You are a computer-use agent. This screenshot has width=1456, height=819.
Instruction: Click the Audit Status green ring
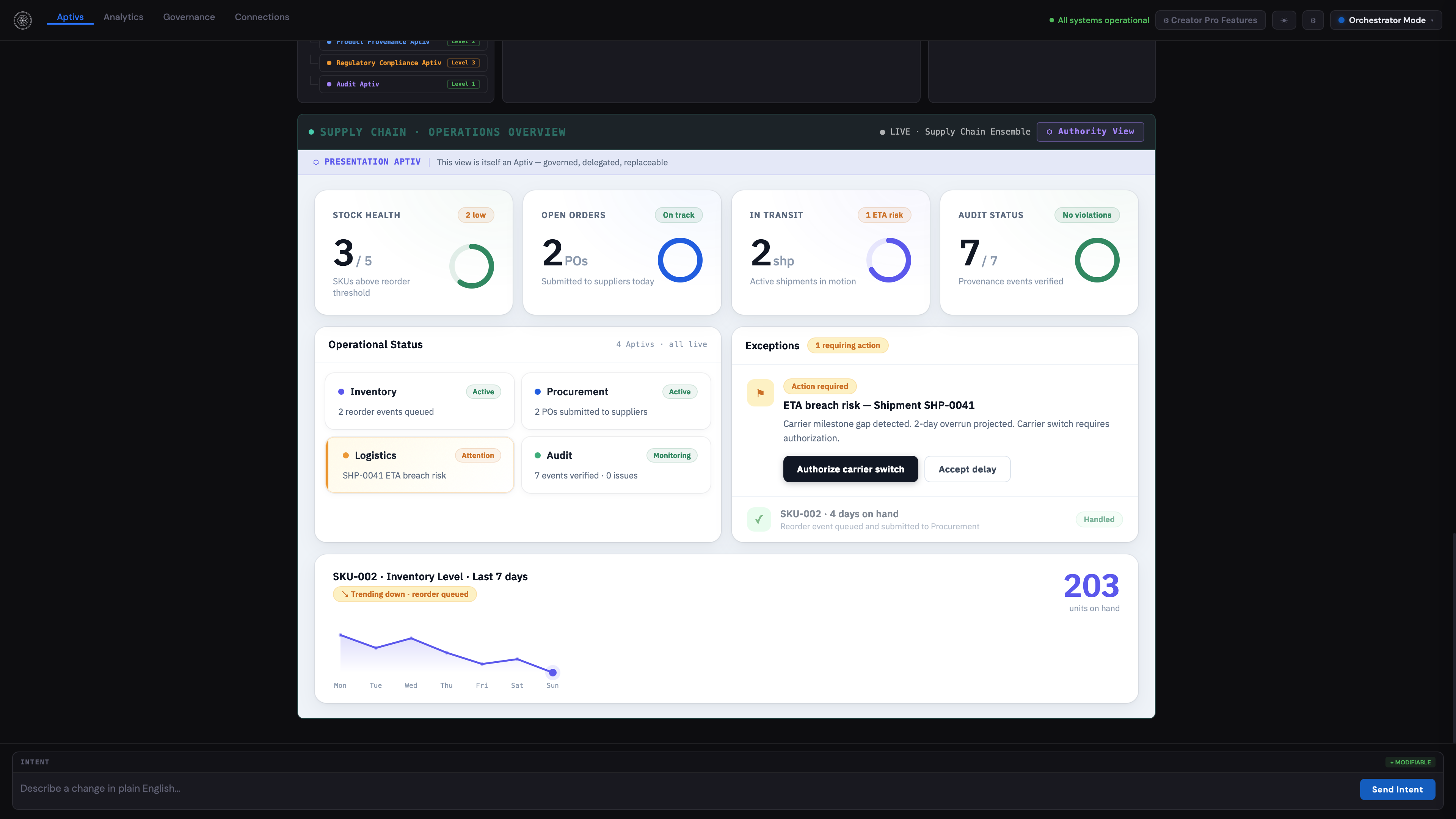click(1097, 260)
